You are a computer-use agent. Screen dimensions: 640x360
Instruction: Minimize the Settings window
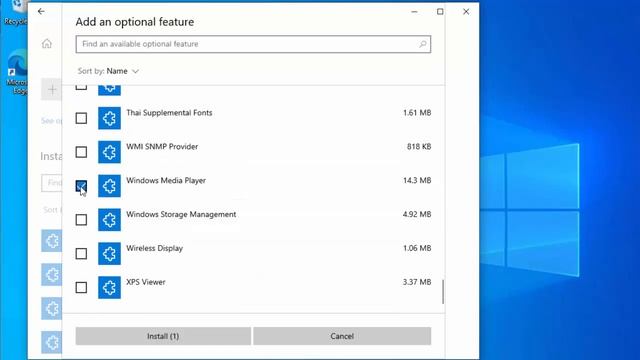click(414, 12)
